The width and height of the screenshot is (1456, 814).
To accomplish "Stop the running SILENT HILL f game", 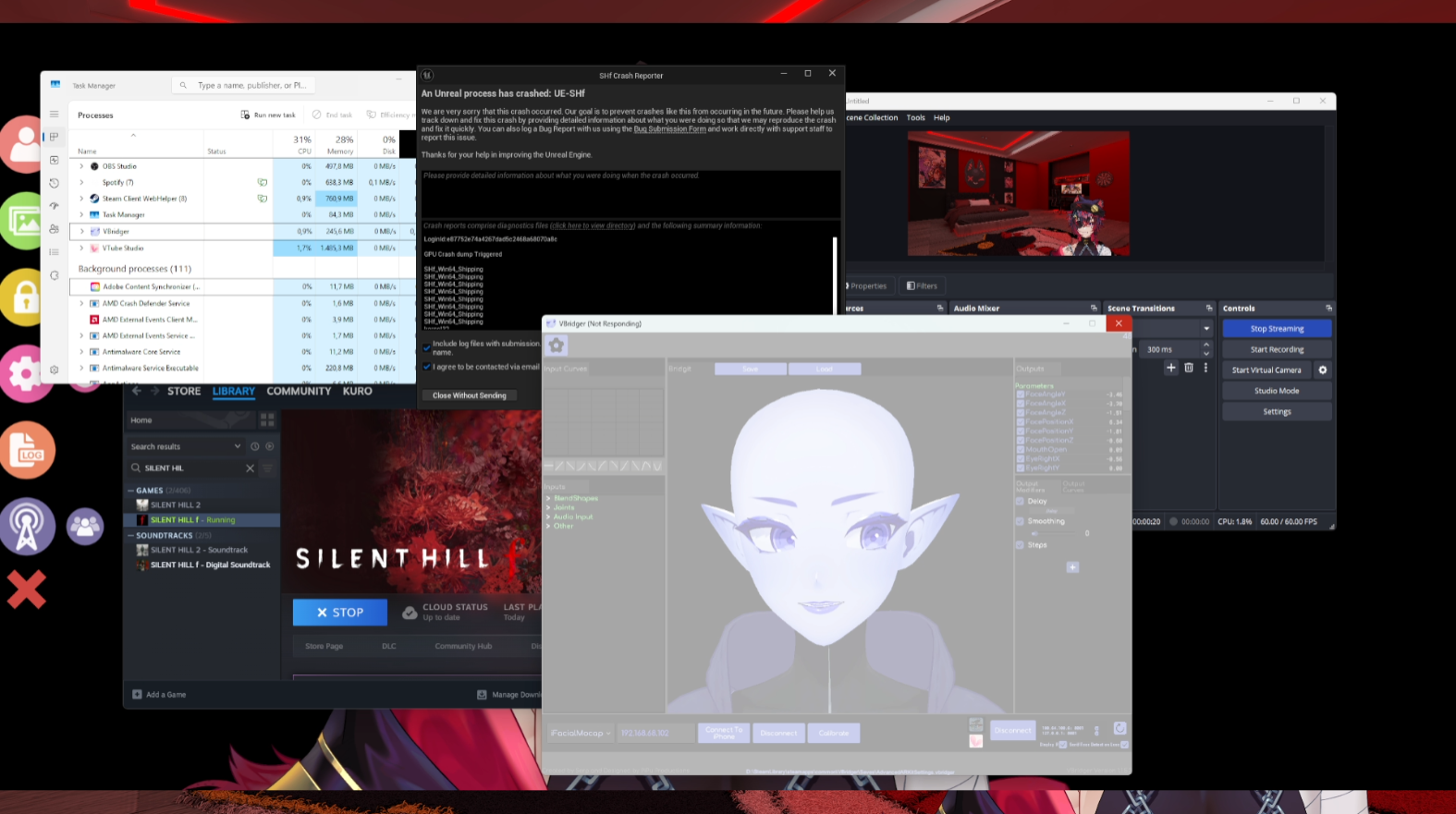I will coord(340,613).
